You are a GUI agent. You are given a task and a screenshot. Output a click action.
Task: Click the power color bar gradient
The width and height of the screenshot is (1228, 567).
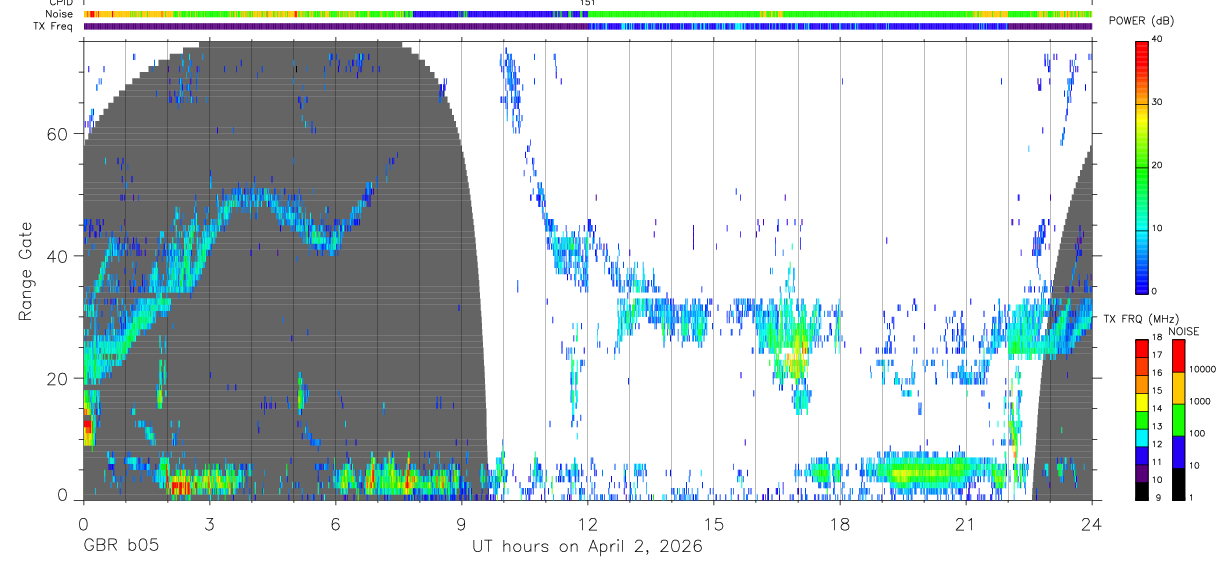[1142, 166]
